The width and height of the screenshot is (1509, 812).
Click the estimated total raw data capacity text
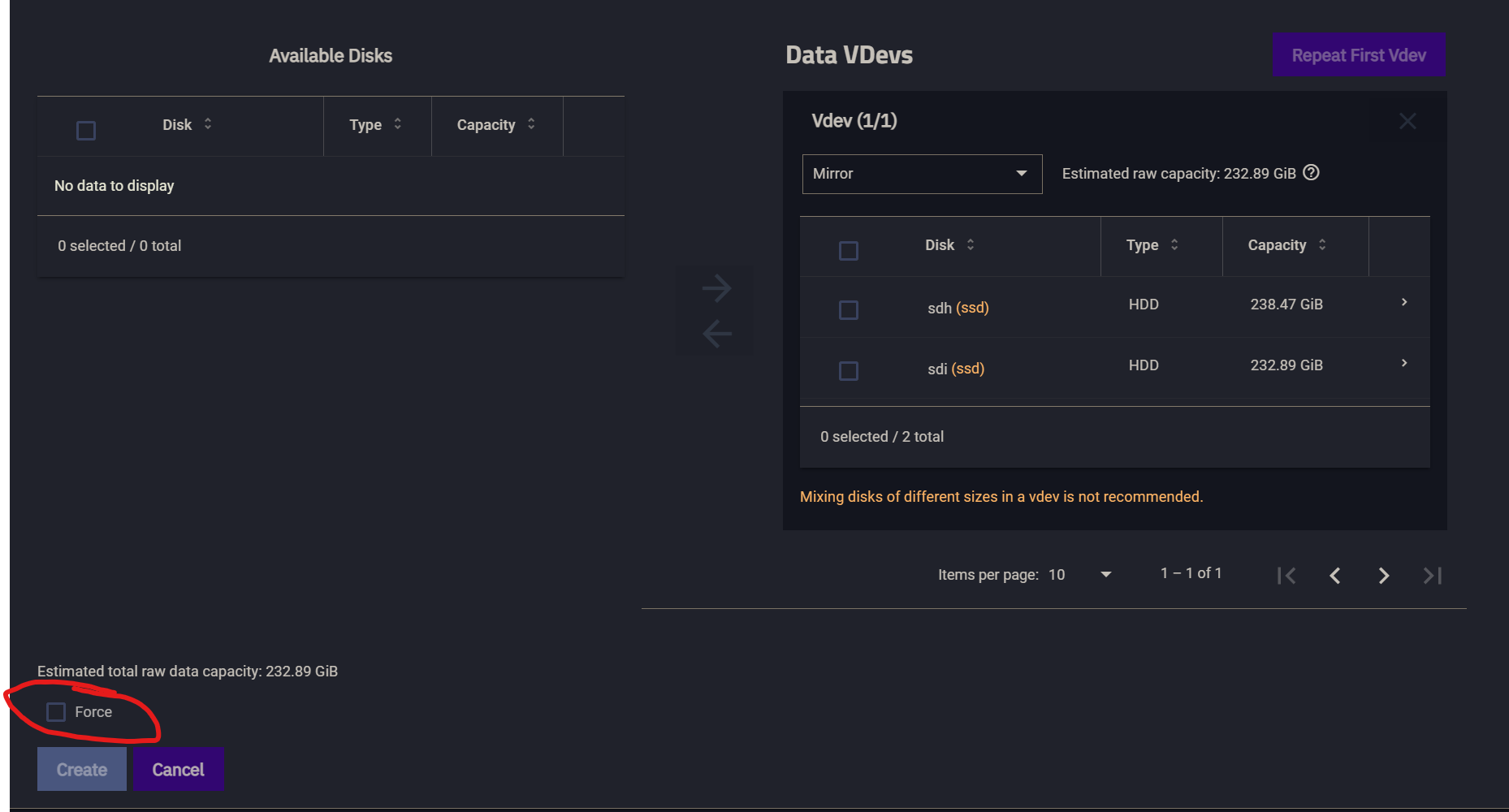tap(188, 672)
